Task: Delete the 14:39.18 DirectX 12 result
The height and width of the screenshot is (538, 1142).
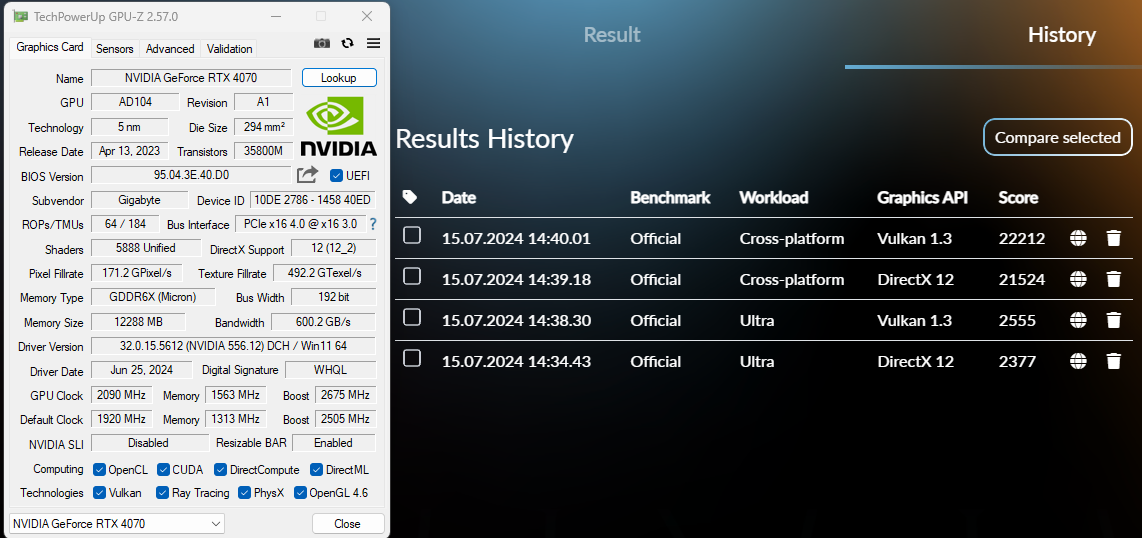Action: click(x=1114, y=279)
